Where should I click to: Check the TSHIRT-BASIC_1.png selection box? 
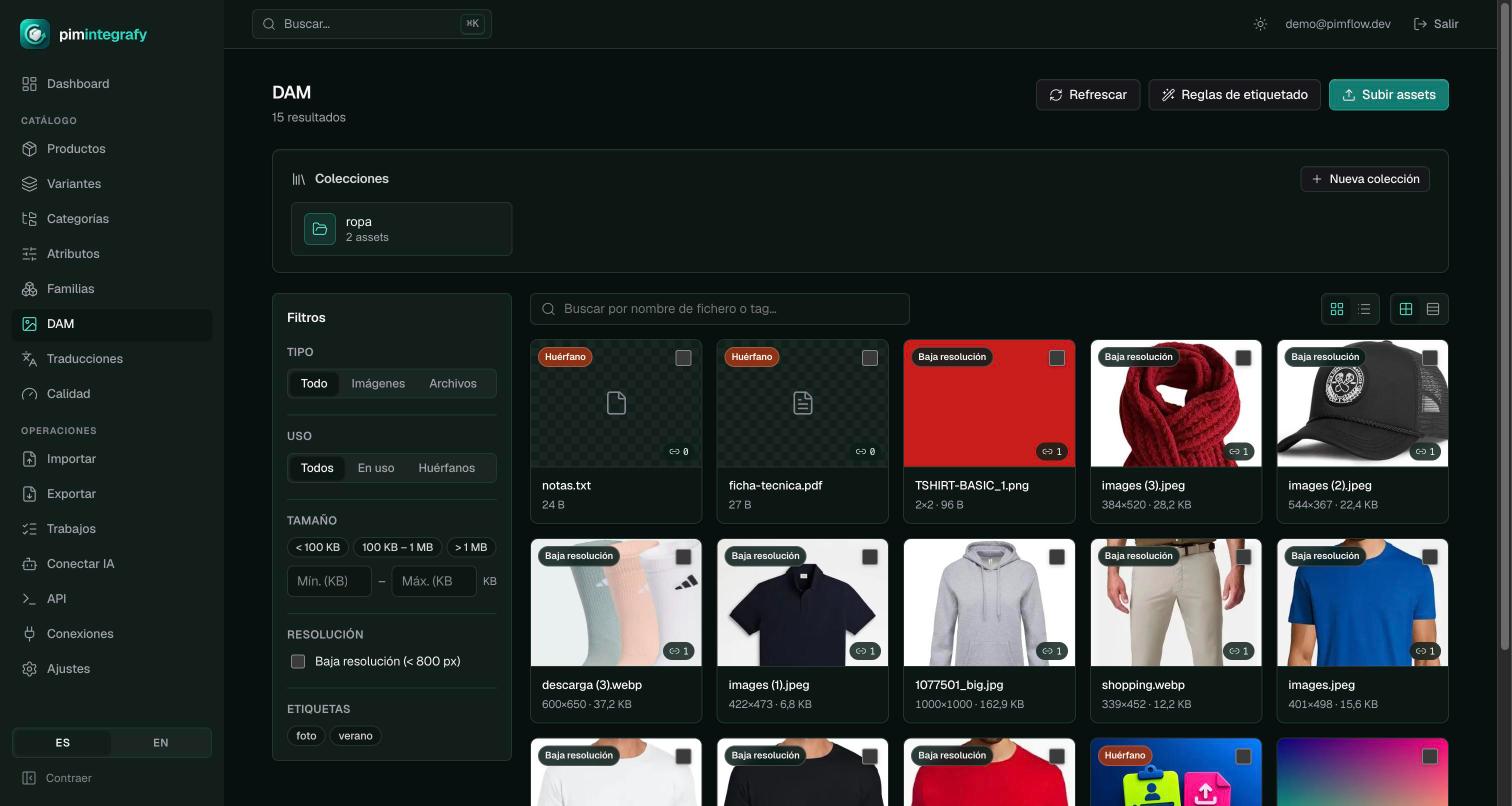[x=1056, y=358]
